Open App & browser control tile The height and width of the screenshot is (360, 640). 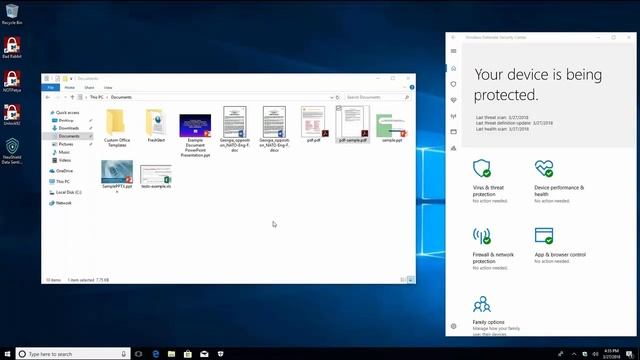tap(560, 245)
